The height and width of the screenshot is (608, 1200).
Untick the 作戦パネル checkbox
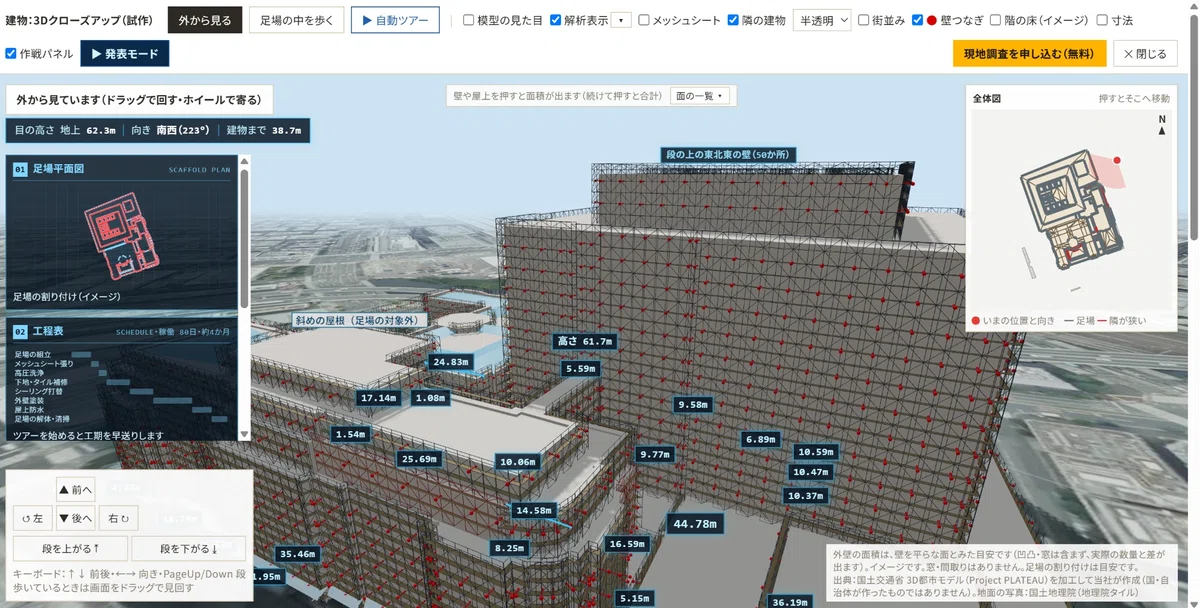click(x=11, y=54)
